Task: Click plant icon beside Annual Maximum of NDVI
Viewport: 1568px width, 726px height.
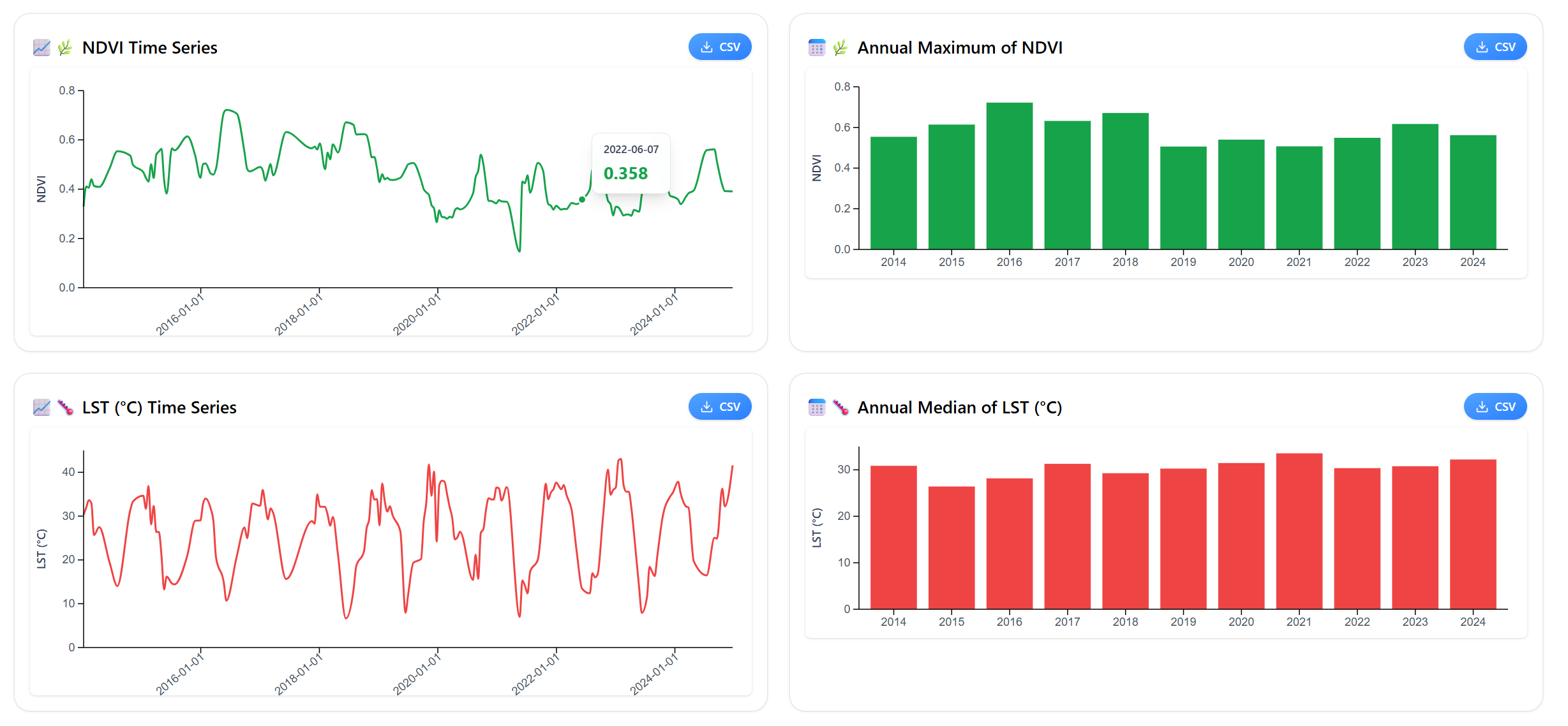Action: click(840, 48)
